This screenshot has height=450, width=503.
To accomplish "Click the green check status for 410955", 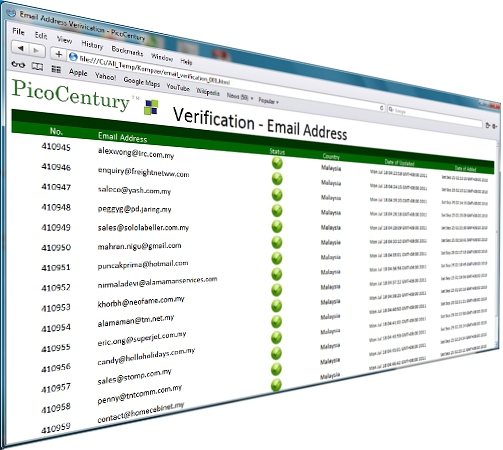I will 276,322.
